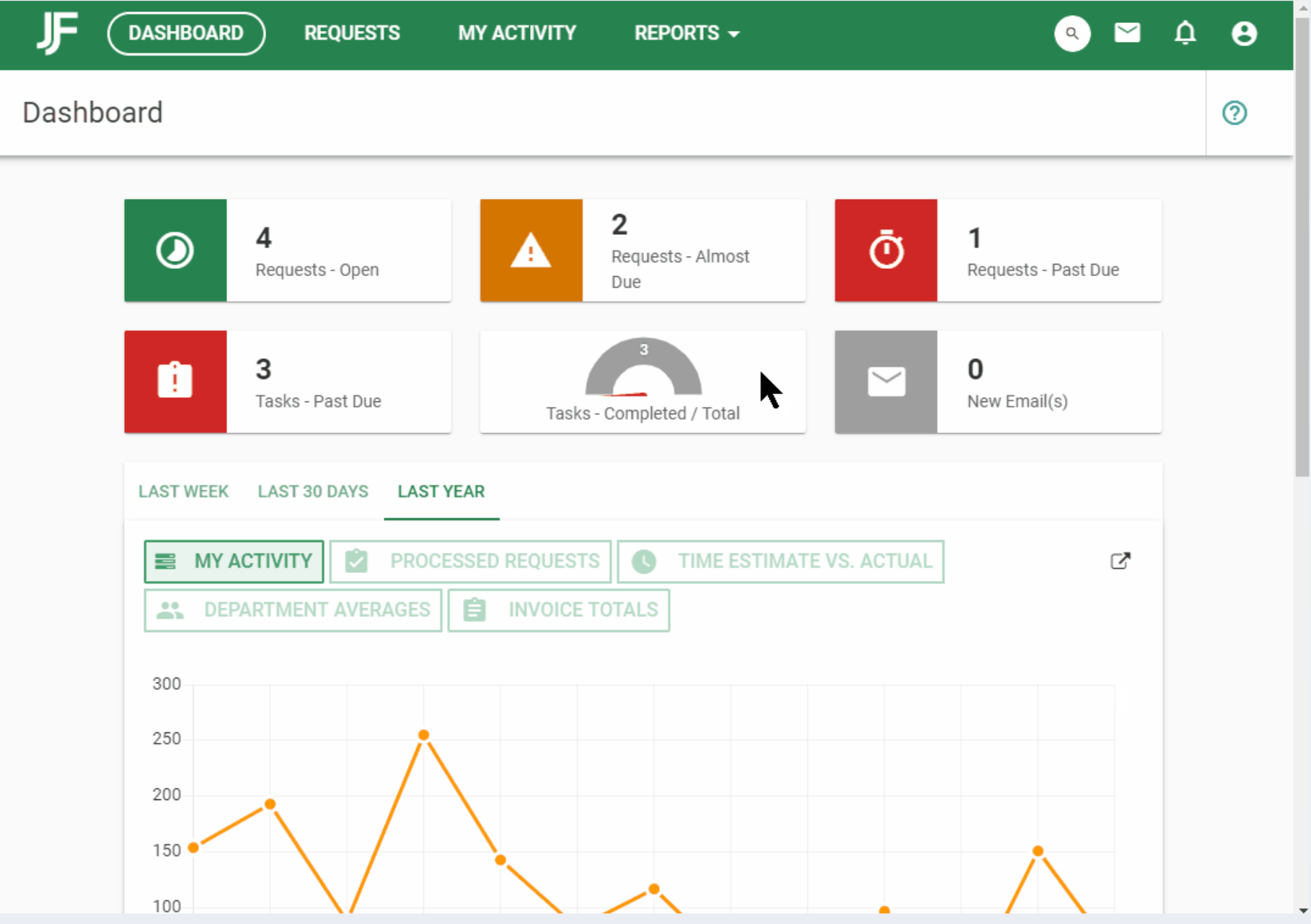This screenshot has height=924, width=1311.
Task: Click the chart peak data point near 250
Action: 424,735
